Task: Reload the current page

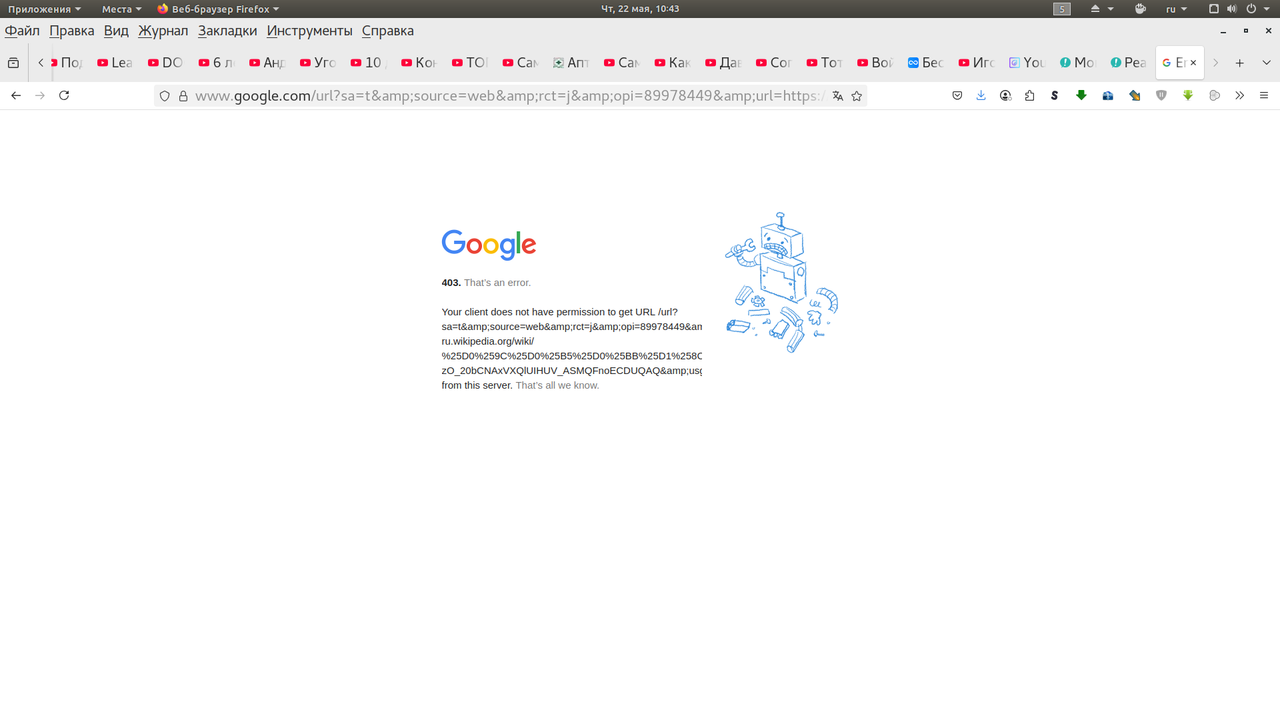Action: [64, 96]
